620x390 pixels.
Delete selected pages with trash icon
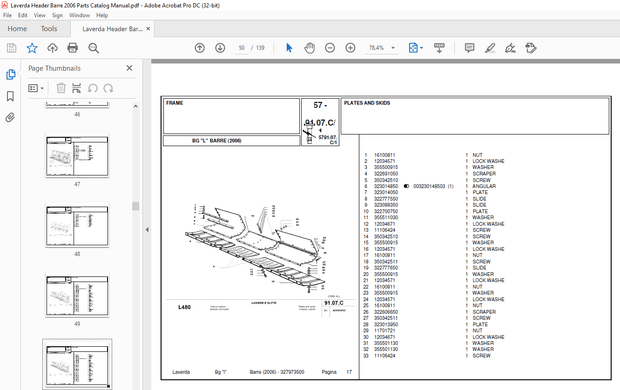click(61, 88)
